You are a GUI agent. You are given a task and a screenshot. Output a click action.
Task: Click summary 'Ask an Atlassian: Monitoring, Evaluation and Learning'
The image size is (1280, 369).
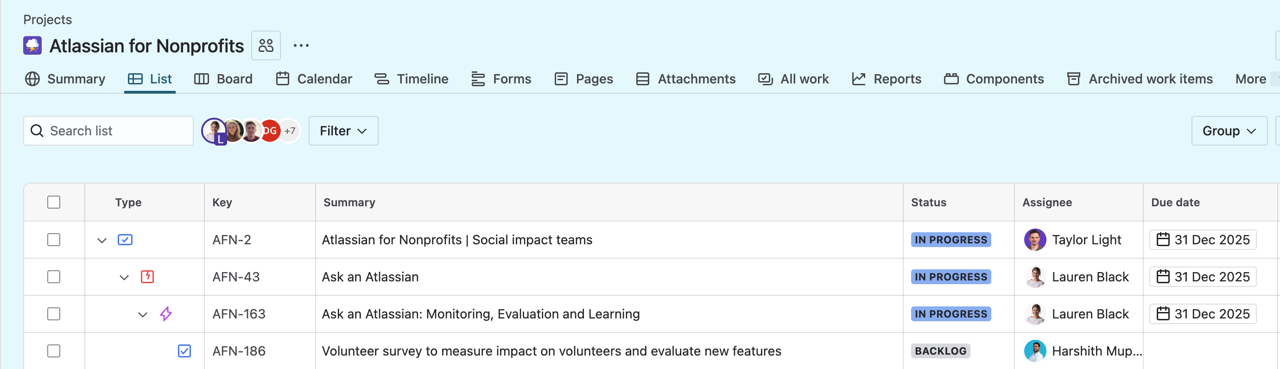[481, 314]
